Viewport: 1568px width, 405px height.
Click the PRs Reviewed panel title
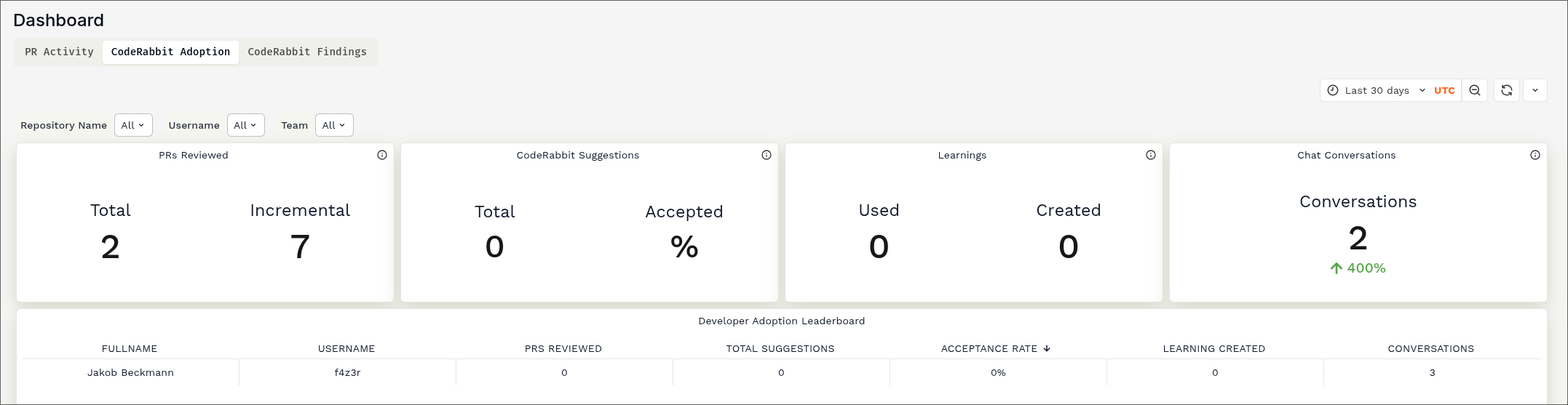[x=194, y=155]
